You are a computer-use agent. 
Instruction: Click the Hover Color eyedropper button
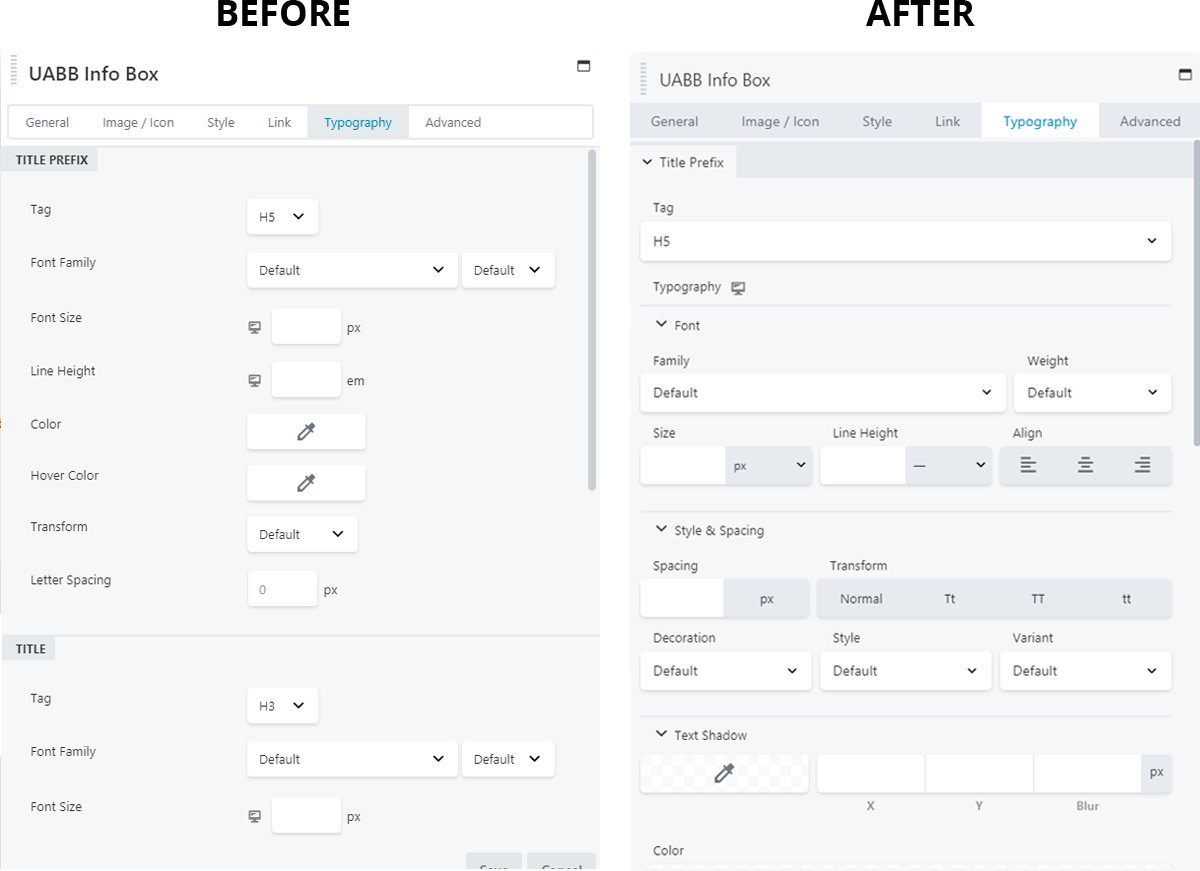coord(306,483)
